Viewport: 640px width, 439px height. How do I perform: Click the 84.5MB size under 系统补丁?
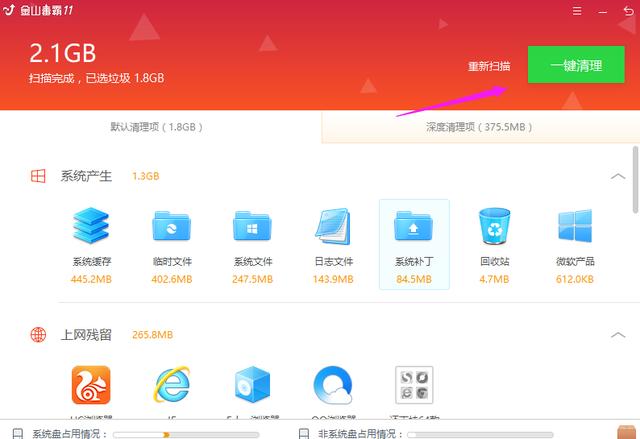tap(414, 279)
